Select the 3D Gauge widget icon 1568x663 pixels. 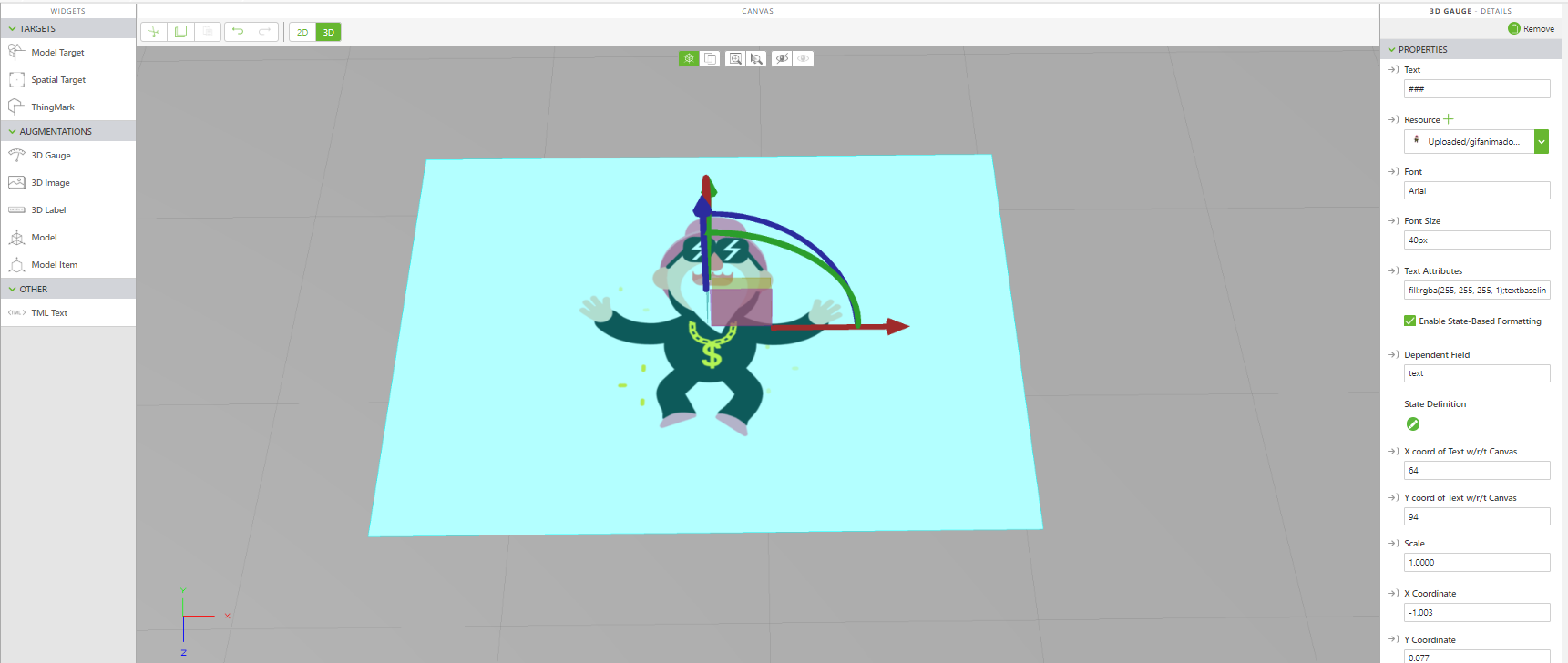[x=16, y=155]
